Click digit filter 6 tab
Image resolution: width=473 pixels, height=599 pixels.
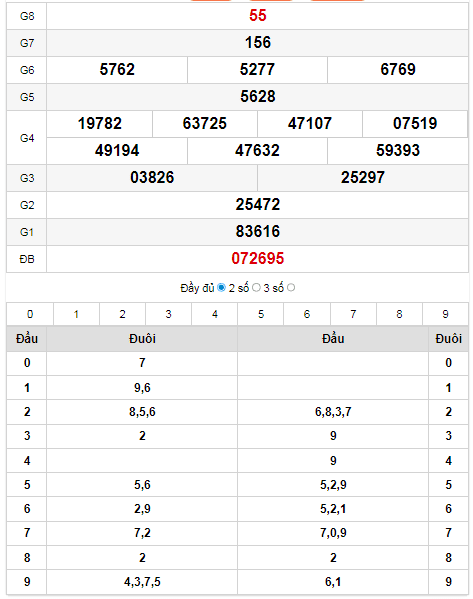coord(307,314)
